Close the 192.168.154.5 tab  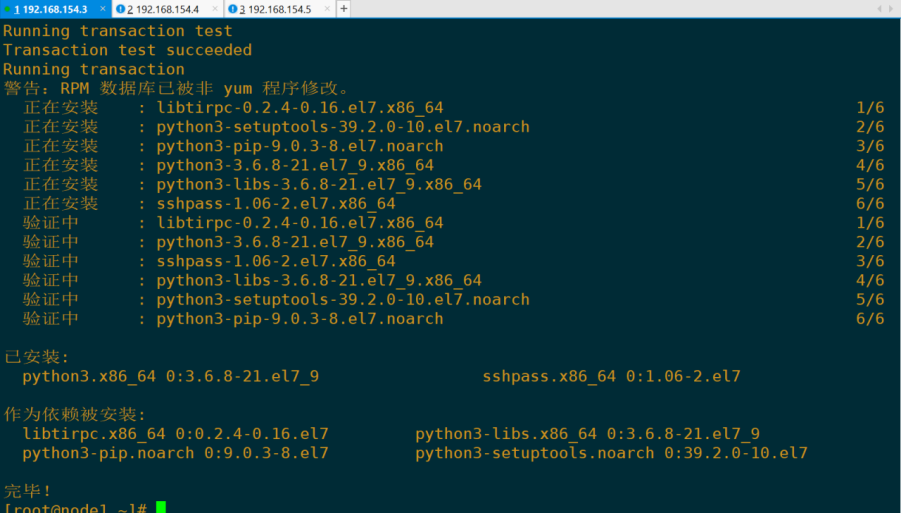click(327, 9)
